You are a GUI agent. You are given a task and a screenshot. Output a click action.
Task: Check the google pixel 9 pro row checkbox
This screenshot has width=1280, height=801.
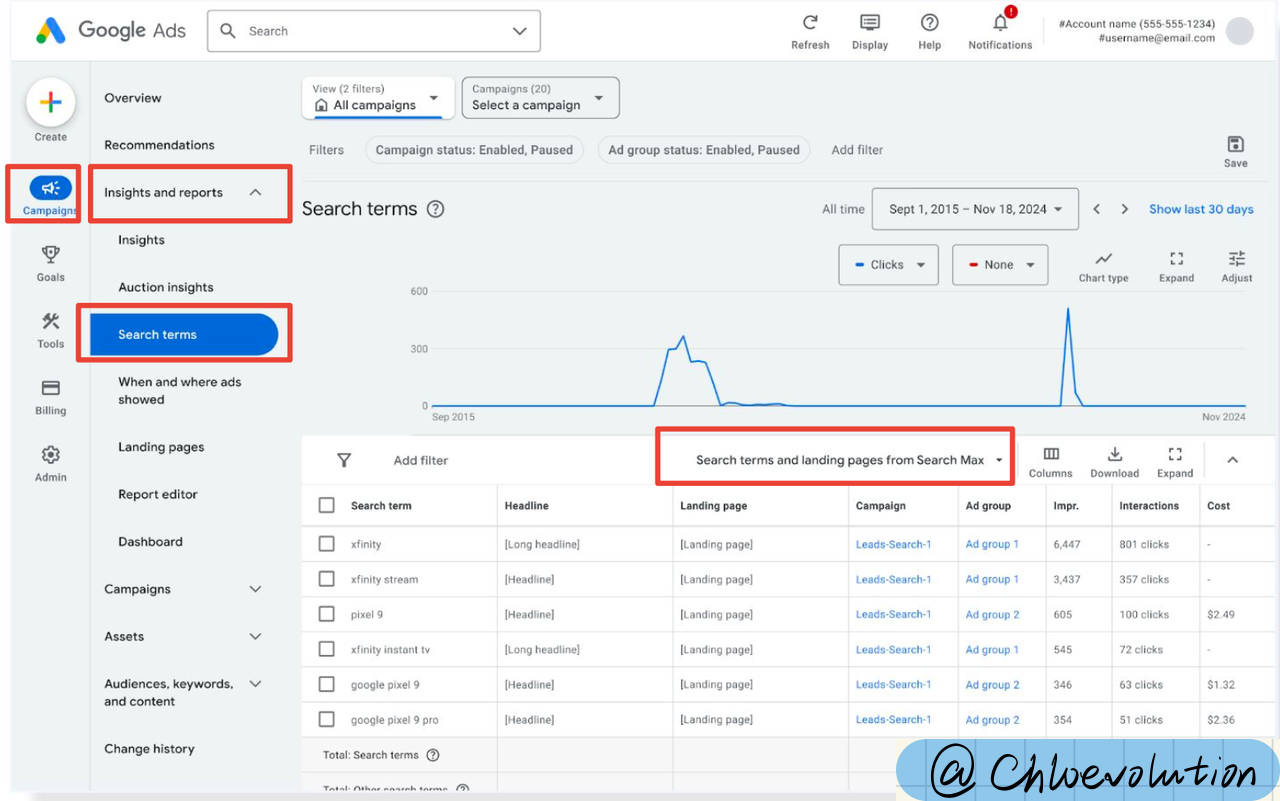coord(327,719)
